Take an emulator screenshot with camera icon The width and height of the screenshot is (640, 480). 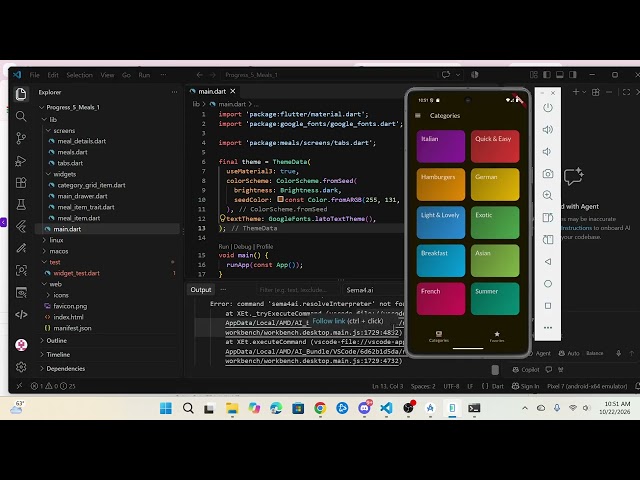[548, 174]
